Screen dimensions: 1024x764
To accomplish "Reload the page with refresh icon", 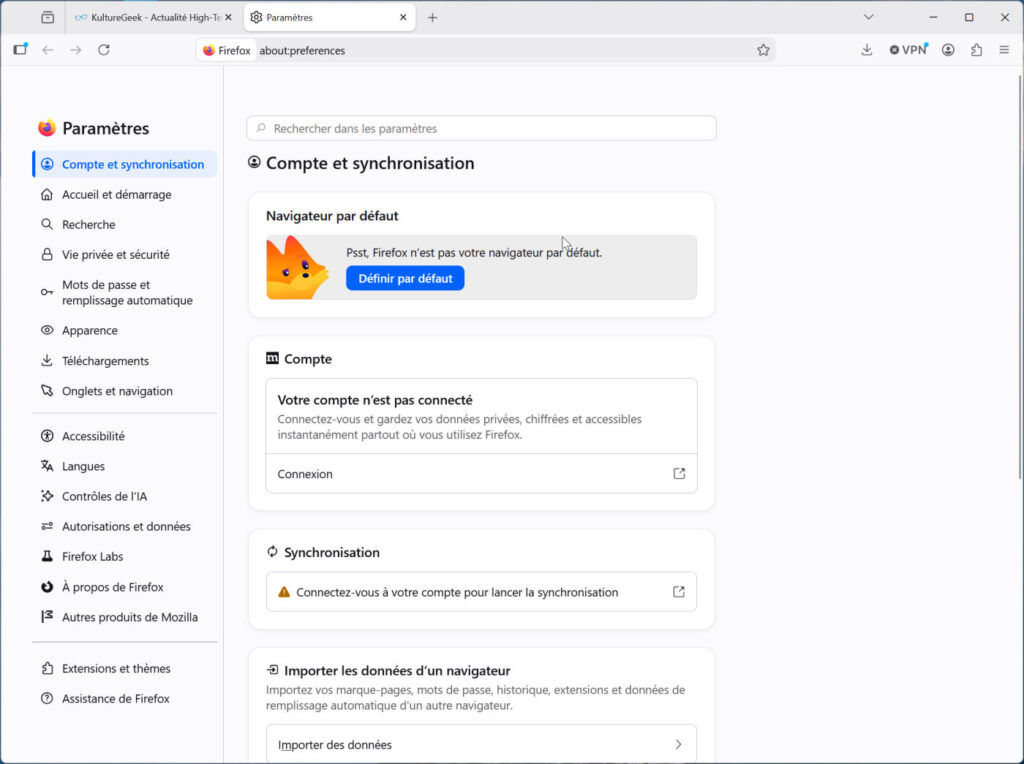I will pyautogui.click(x=104, y=50).
